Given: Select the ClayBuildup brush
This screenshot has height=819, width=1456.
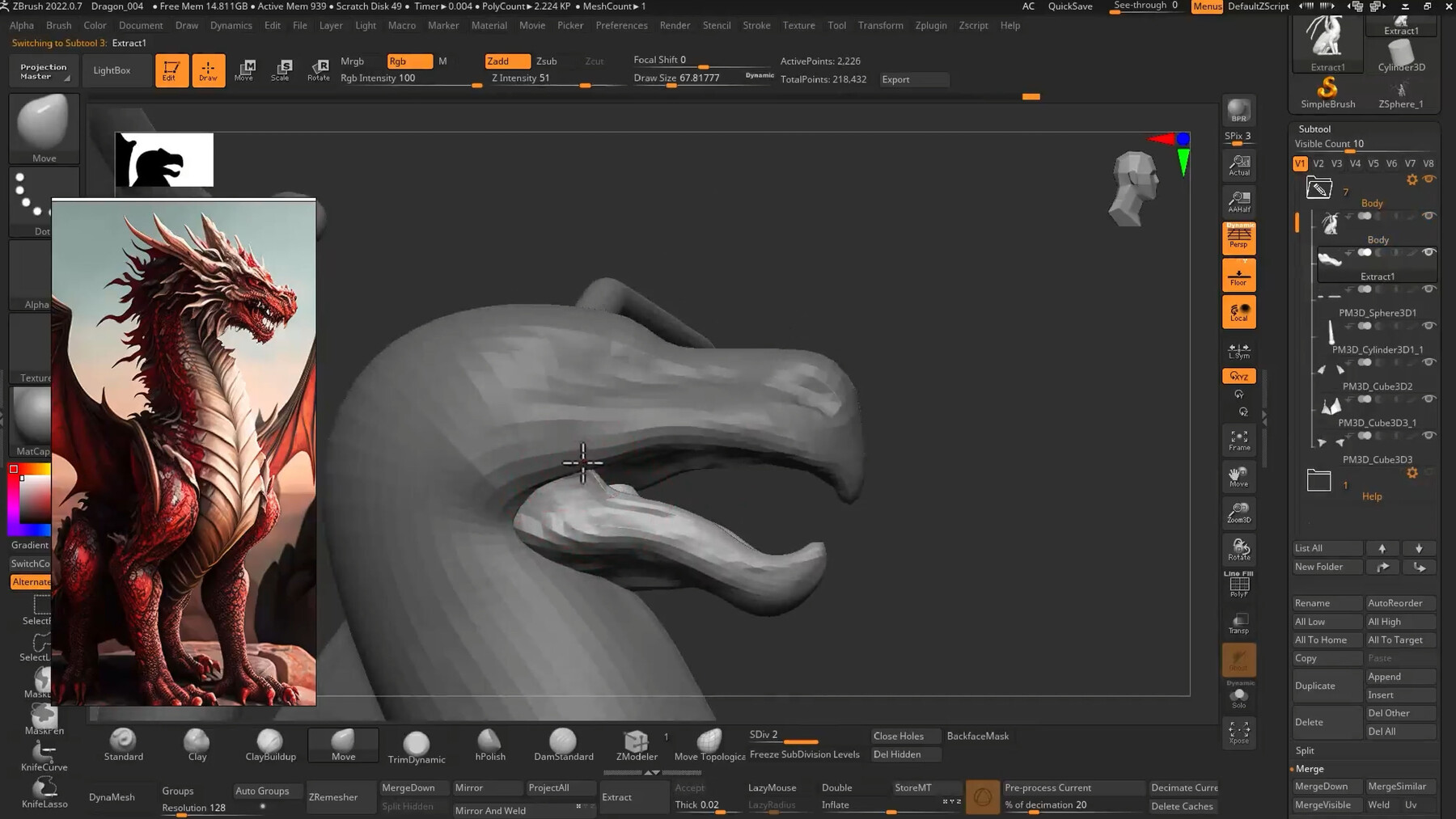Looking at the screenshot, I should 270,743.
